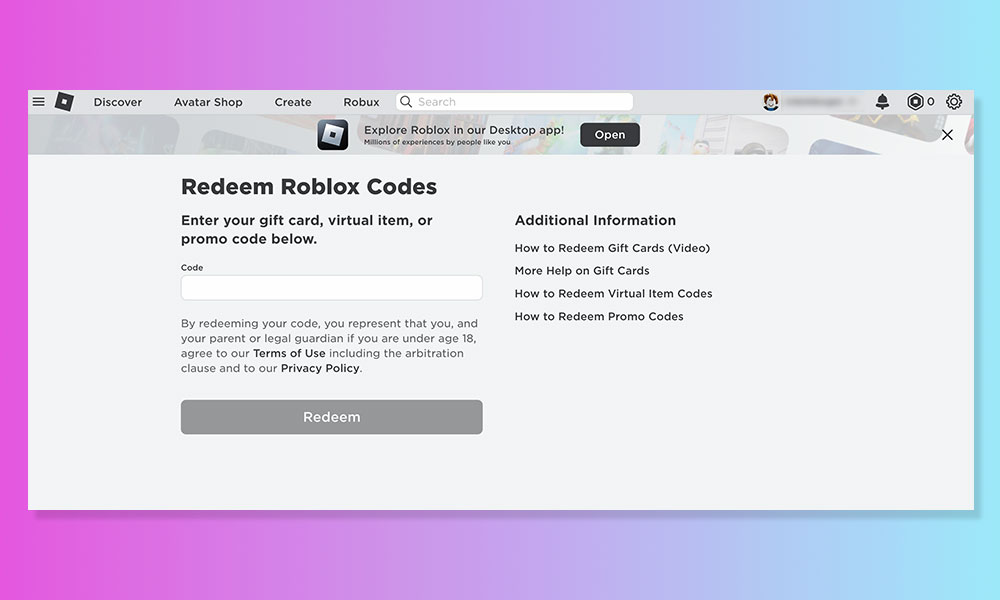The width and height of the screenshot is (1000, 600).
Task: Open the Discover page
Action: (118, 102)
